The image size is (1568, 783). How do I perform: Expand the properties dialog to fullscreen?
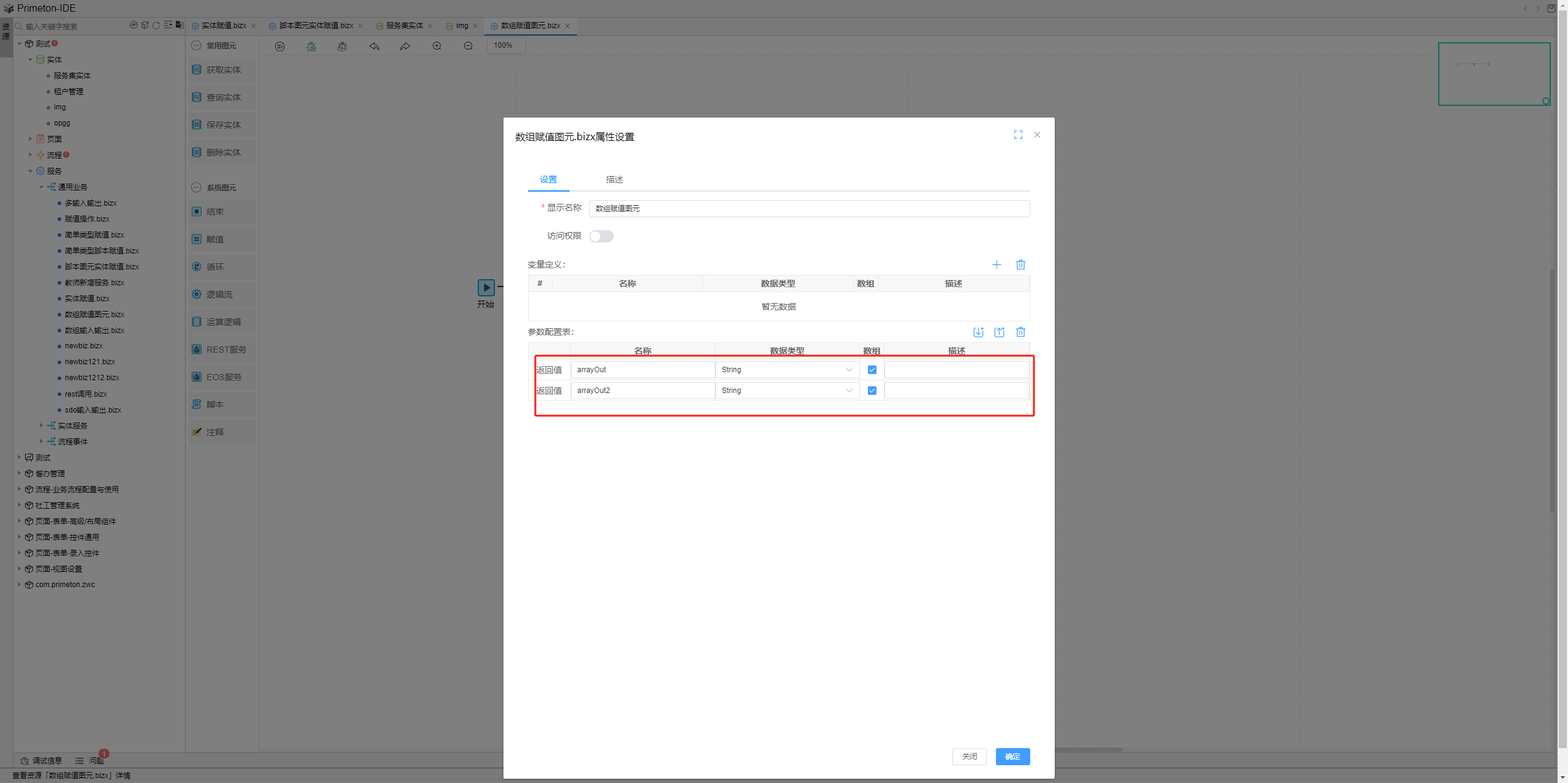tap(1018, 135)
